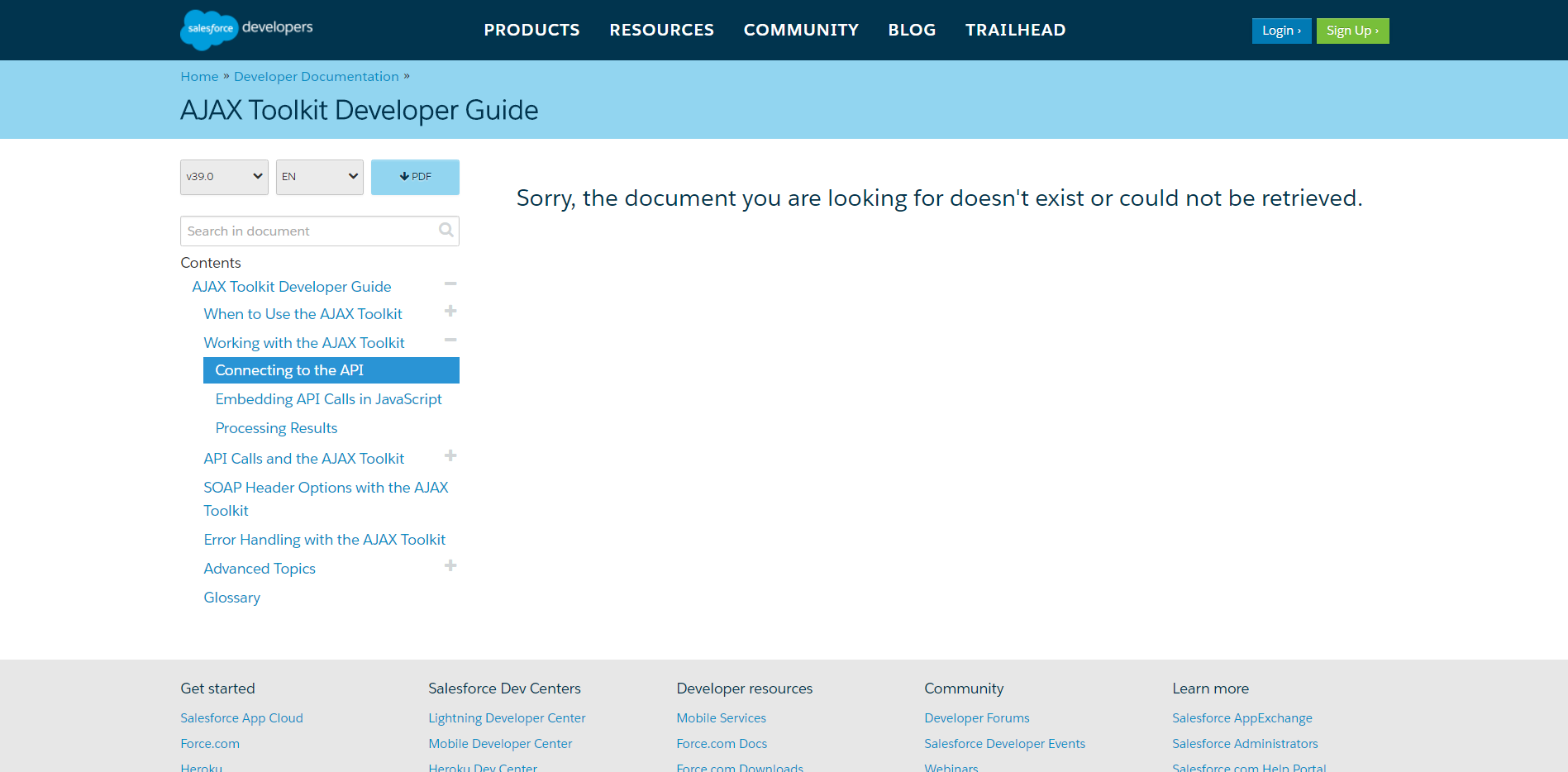Open the Resources menu
The width and height of the screenshot is (1568, 772).
point(661,30)
